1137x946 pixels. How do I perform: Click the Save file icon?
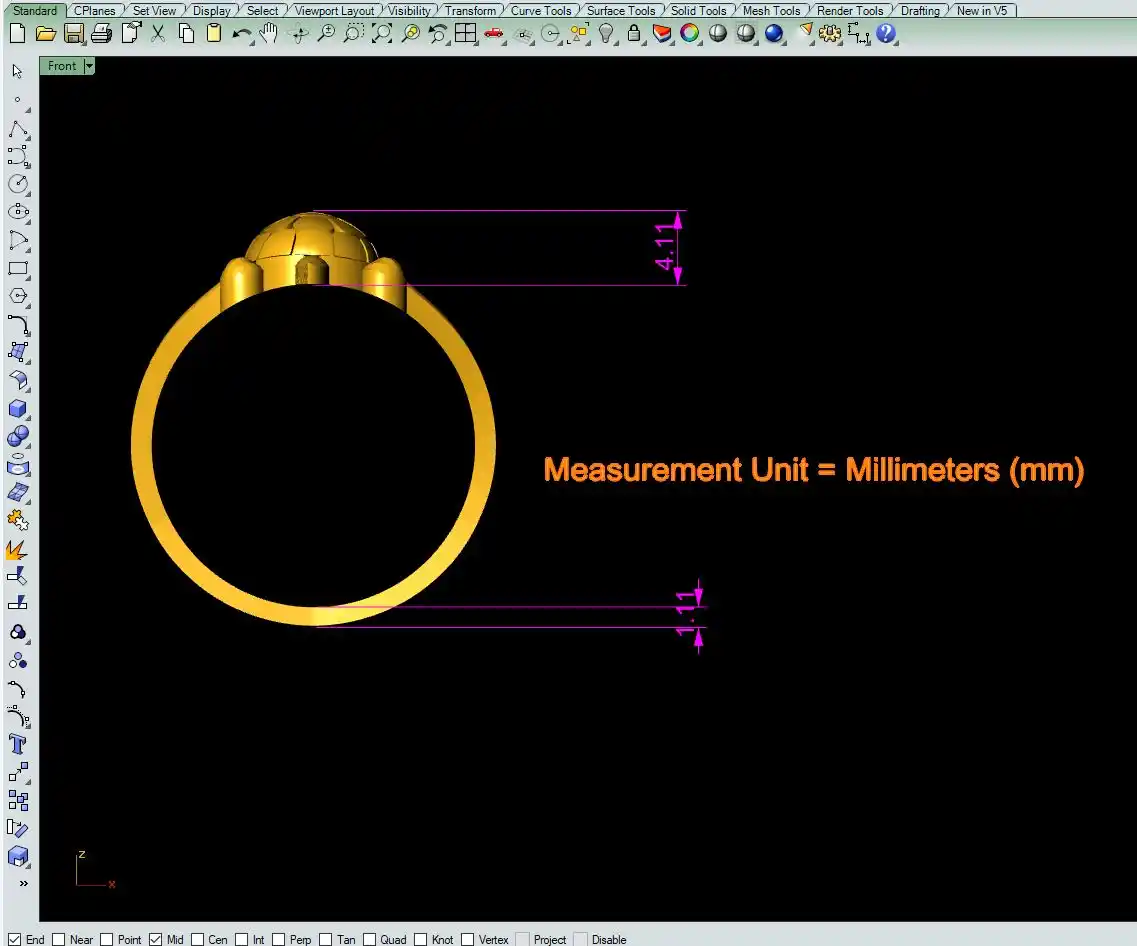tap(73, 33)
